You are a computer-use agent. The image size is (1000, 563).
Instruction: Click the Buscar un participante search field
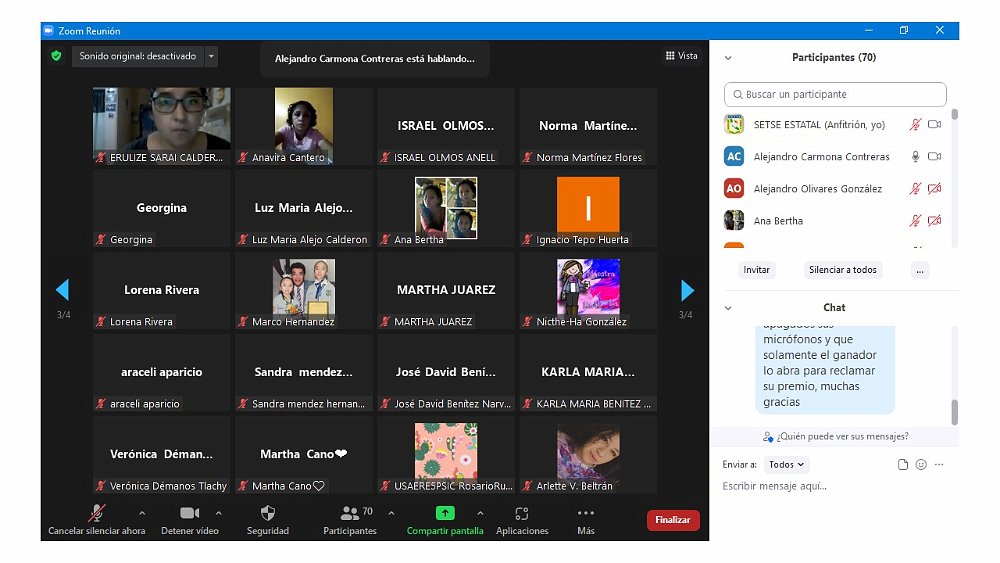tap(835, 95)
